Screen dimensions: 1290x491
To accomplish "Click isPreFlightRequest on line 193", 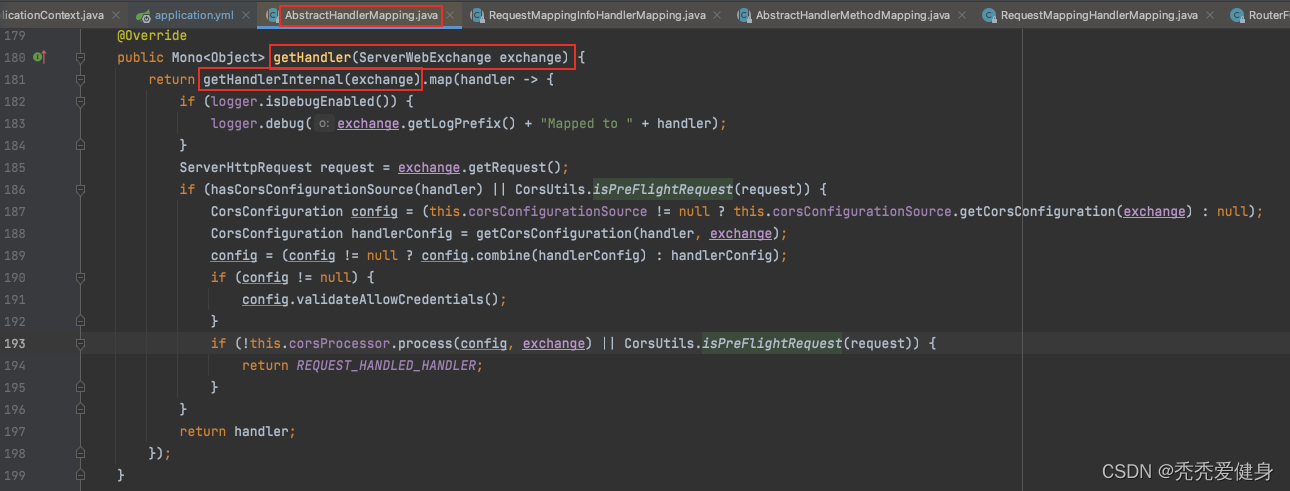I will [x=772, y=343].
